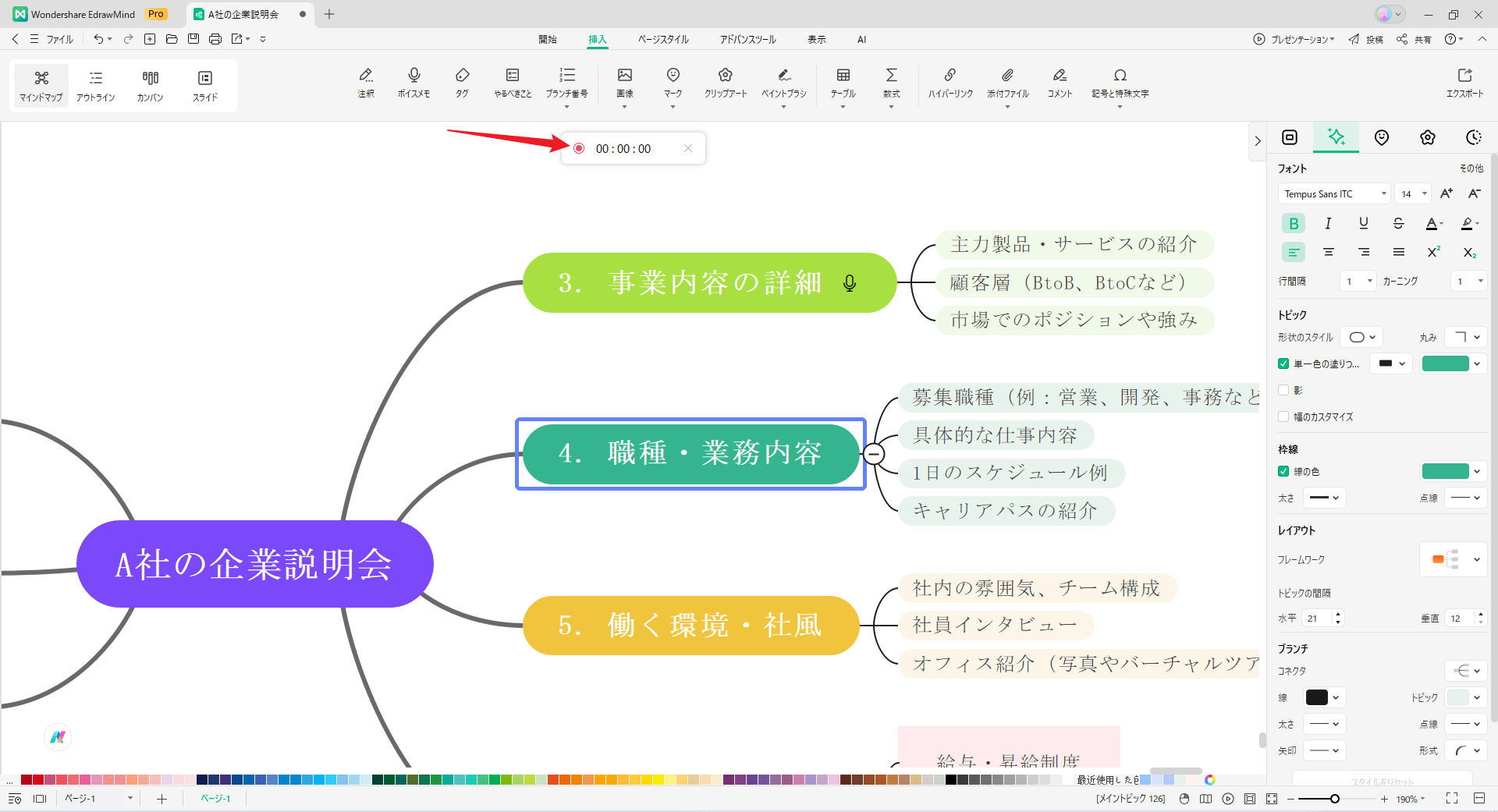Open the アドバンスツール (Advanced Tools) ribbon tab

coord(747,39)
